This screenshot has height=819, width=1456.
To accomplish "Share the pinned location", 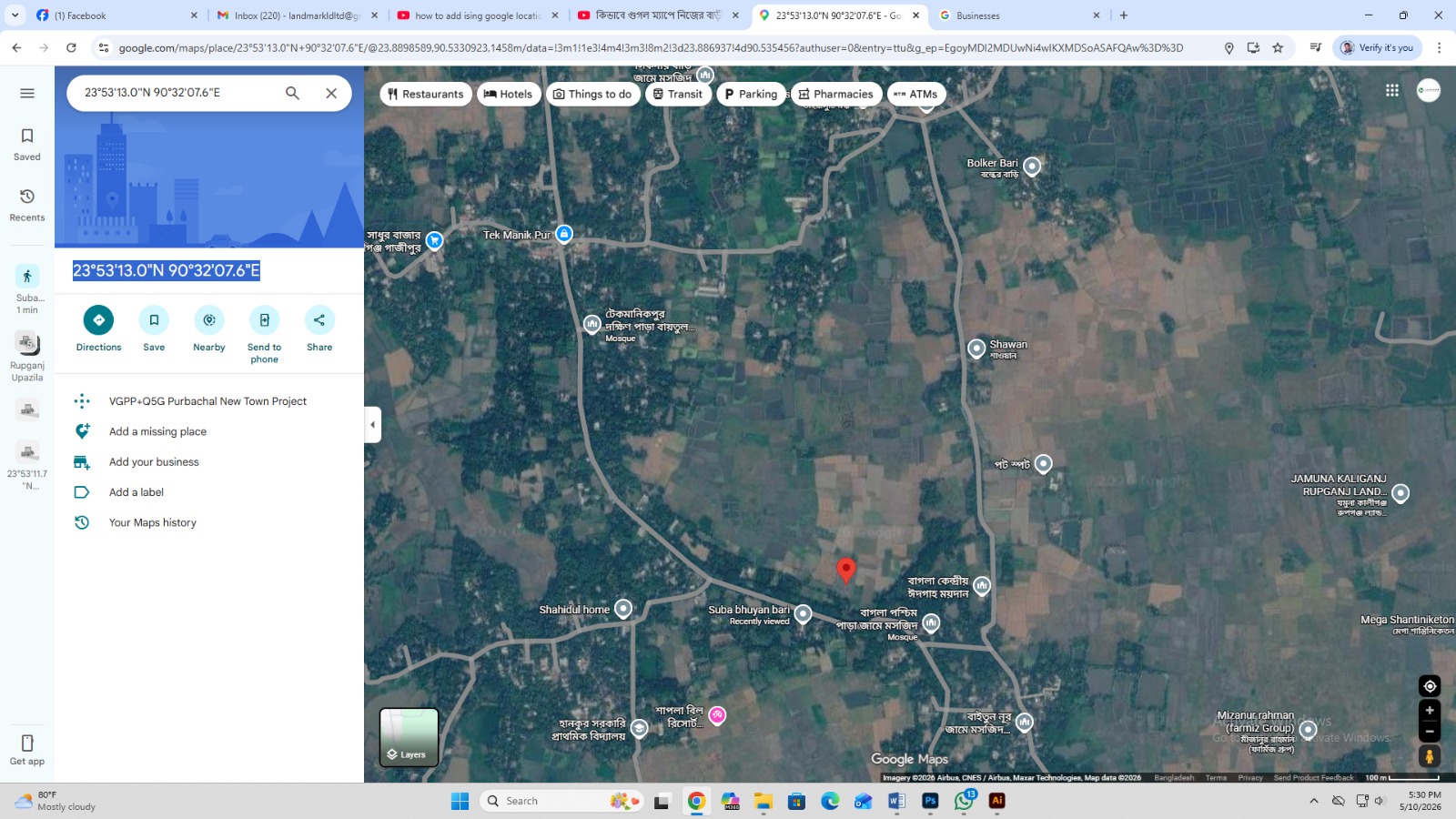I will (x=319, y=329).
